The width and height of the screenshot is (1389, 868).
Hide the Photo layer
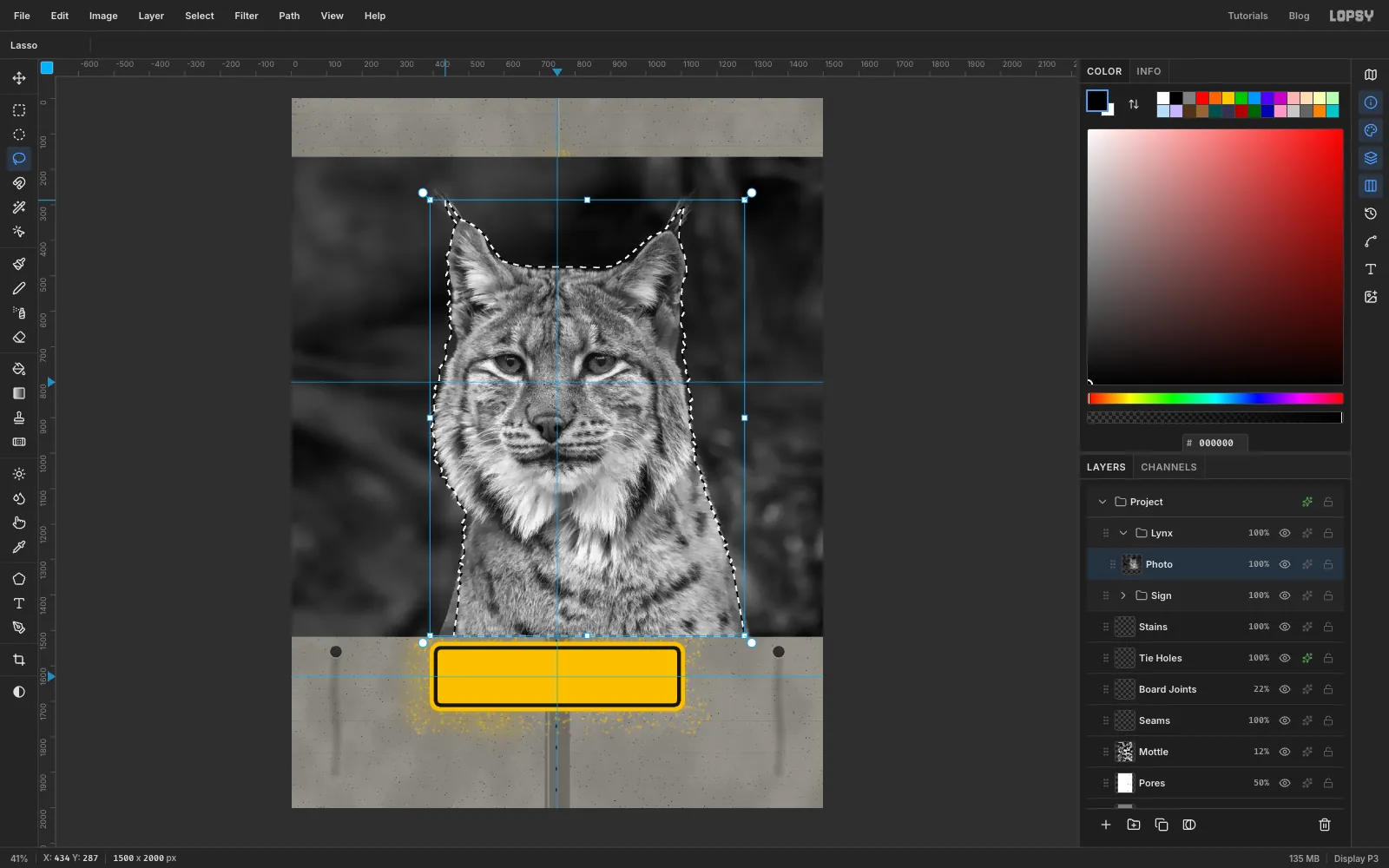click(x=1285, y=564)
